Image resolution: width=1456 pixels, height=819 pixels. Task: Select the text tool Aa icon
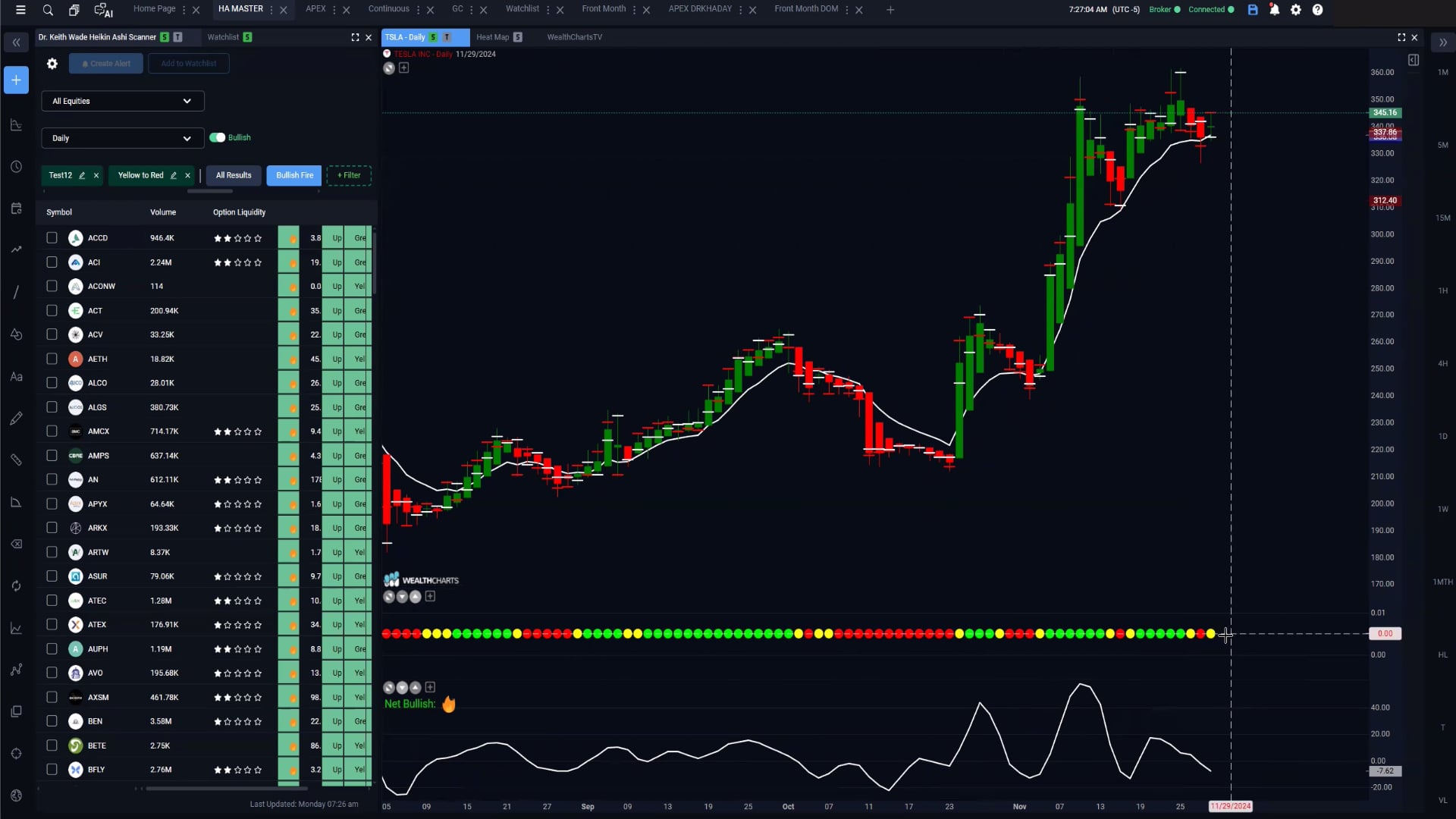16,376
